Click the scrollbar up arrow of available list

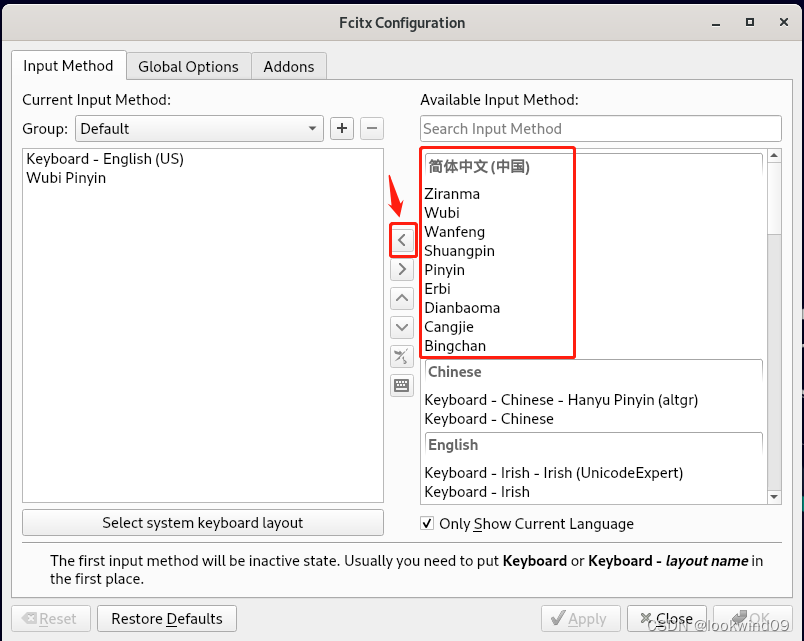774,155
